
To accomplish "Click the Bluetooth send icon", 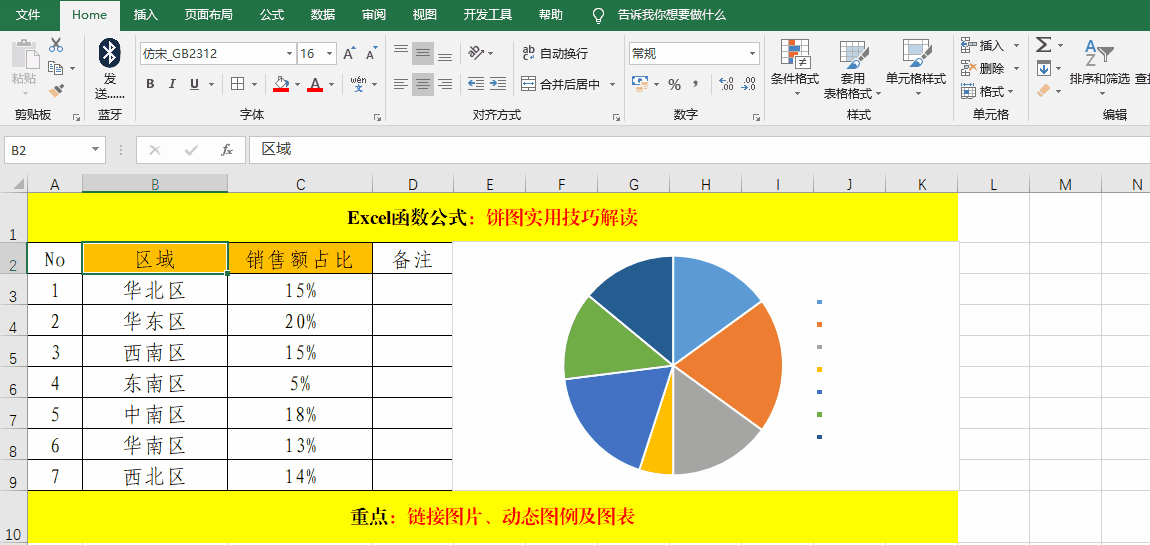I will click(x=109, y=52).
